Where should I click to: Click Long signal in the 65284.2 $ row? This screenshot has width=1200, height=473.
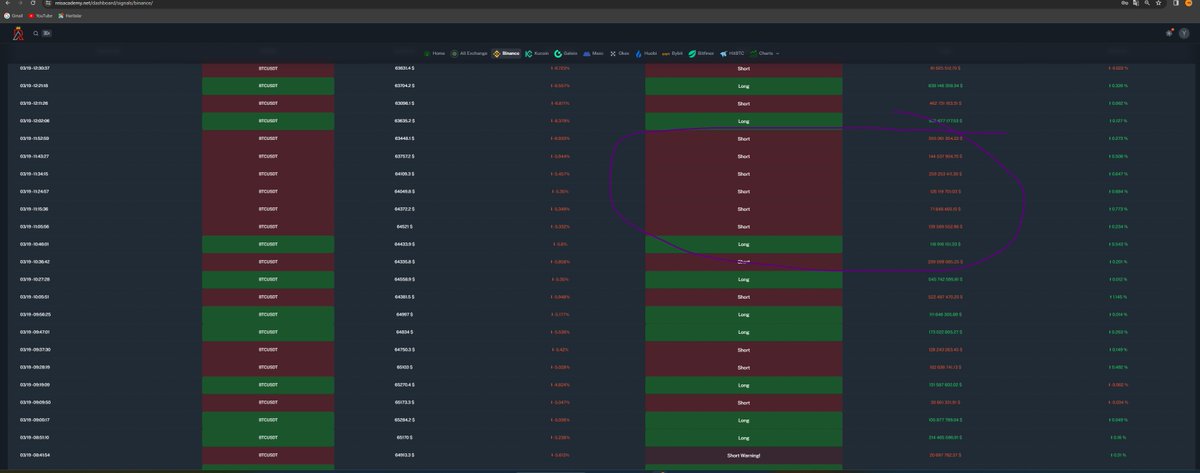click(x=744, y=419)
